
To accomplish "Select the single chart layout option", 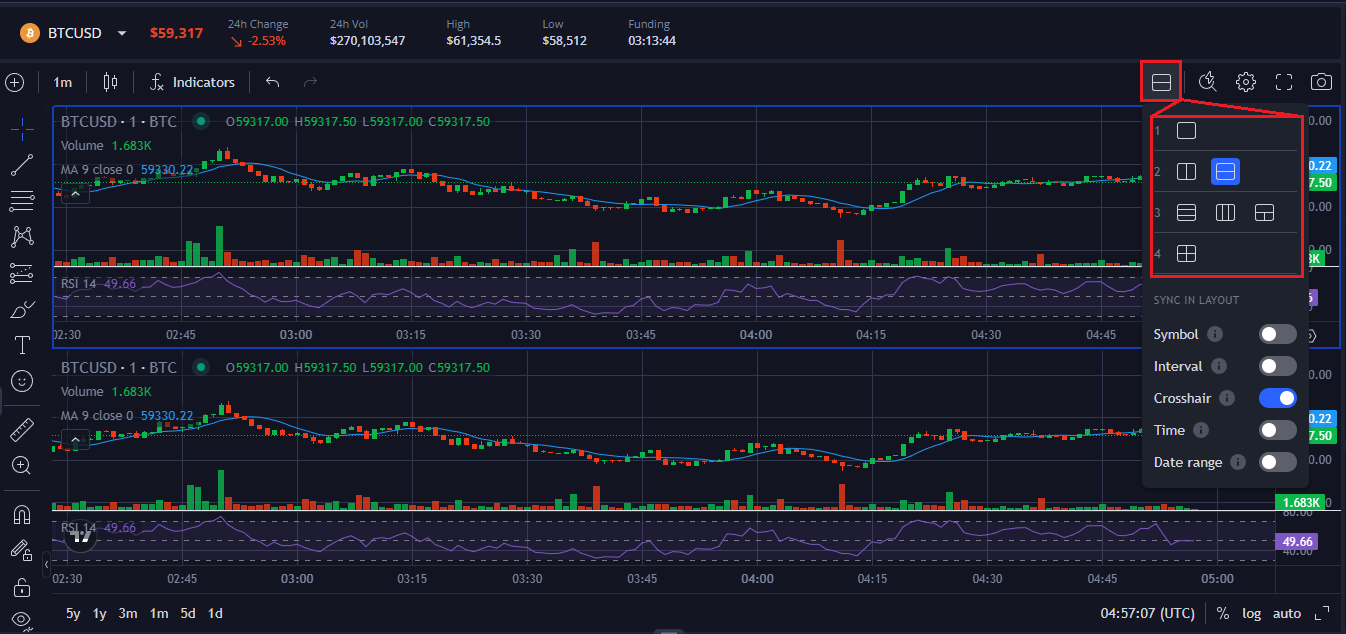I will [1186, 130].
